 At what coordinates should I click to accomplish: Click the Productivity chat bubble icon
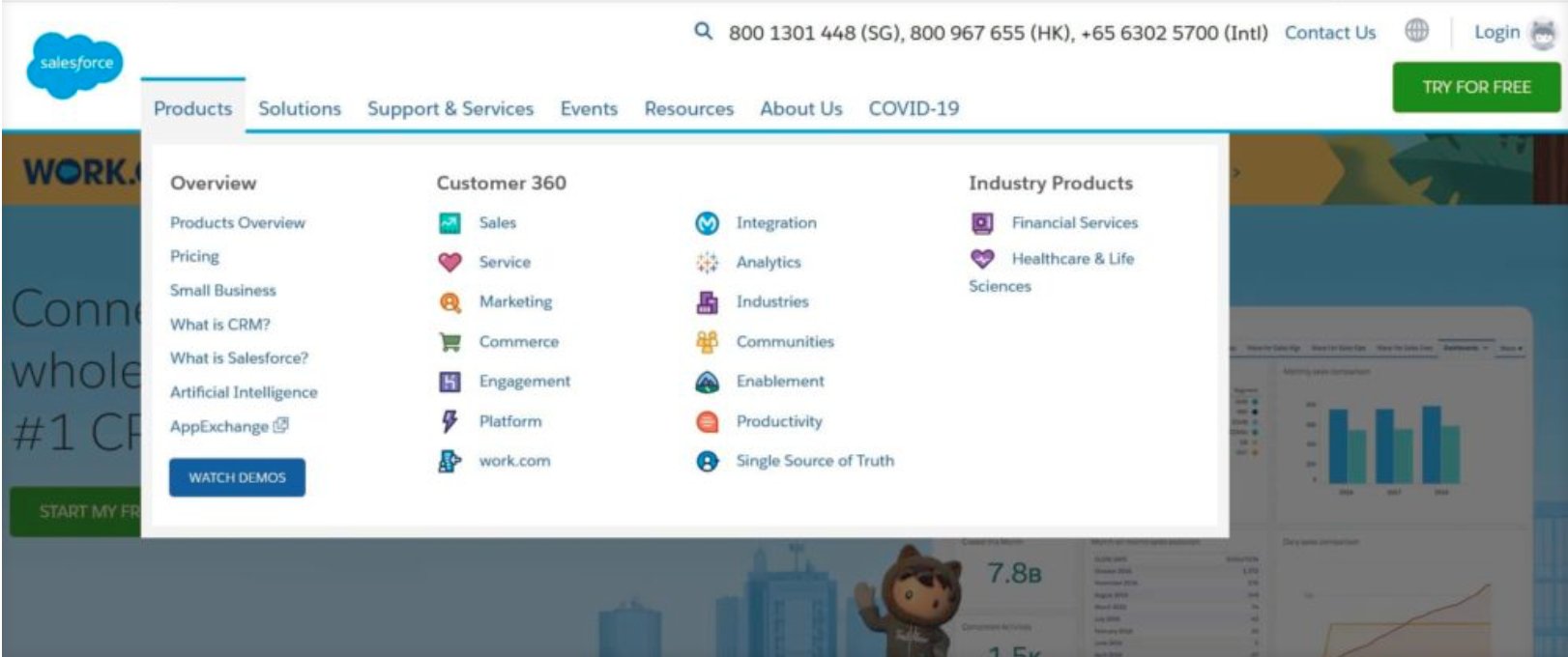[x=708, y=422]
